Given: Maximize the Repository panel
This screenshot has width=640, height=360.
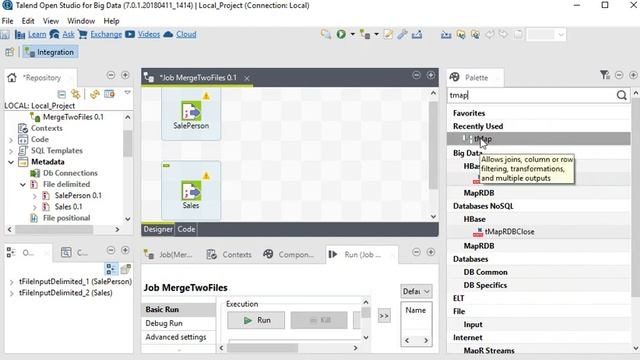Looking at the screenshot, I should [x=125, y=76].
